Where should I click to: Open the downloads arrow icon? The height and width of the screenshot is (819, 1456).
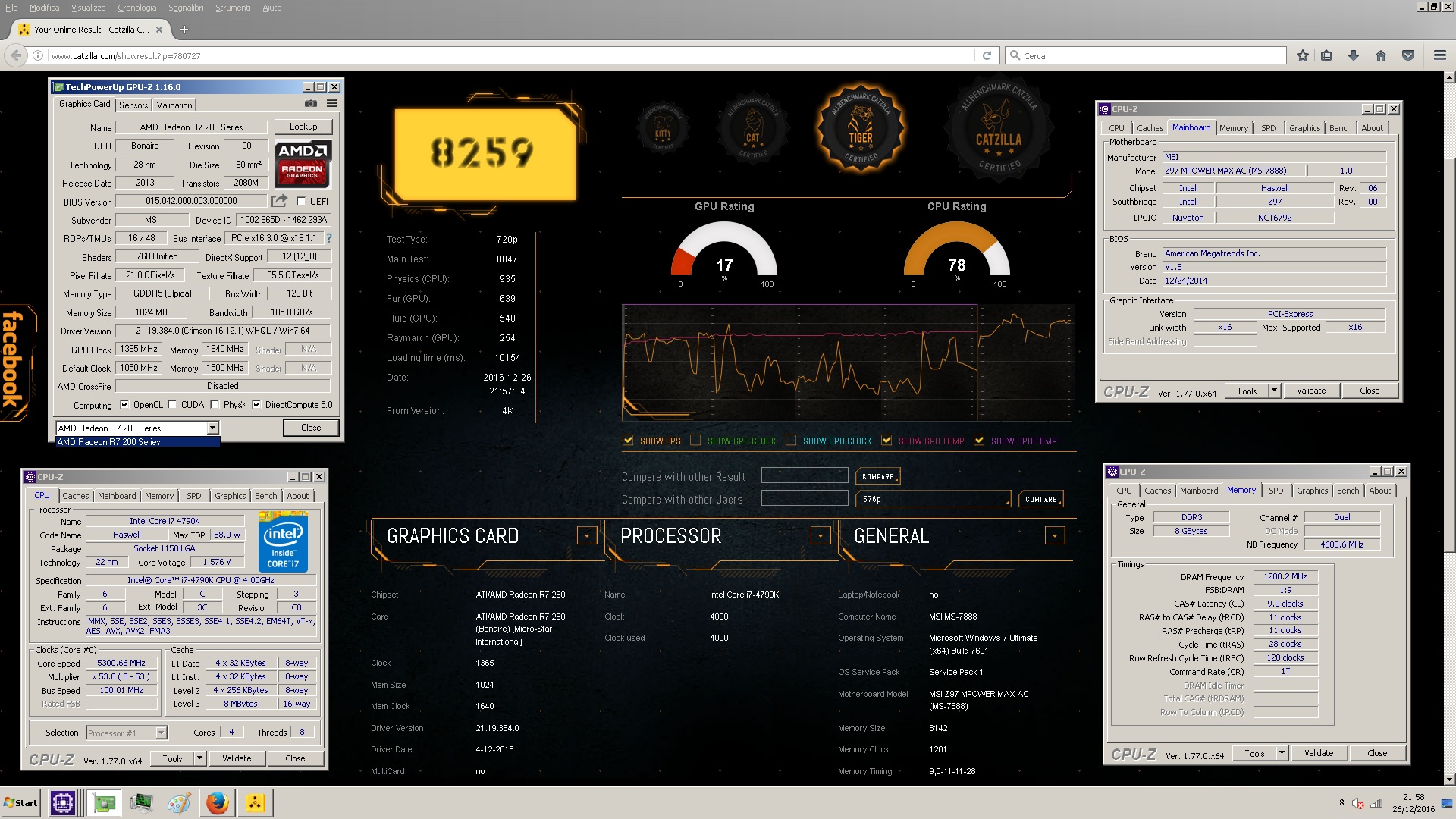pos(1354,55)
